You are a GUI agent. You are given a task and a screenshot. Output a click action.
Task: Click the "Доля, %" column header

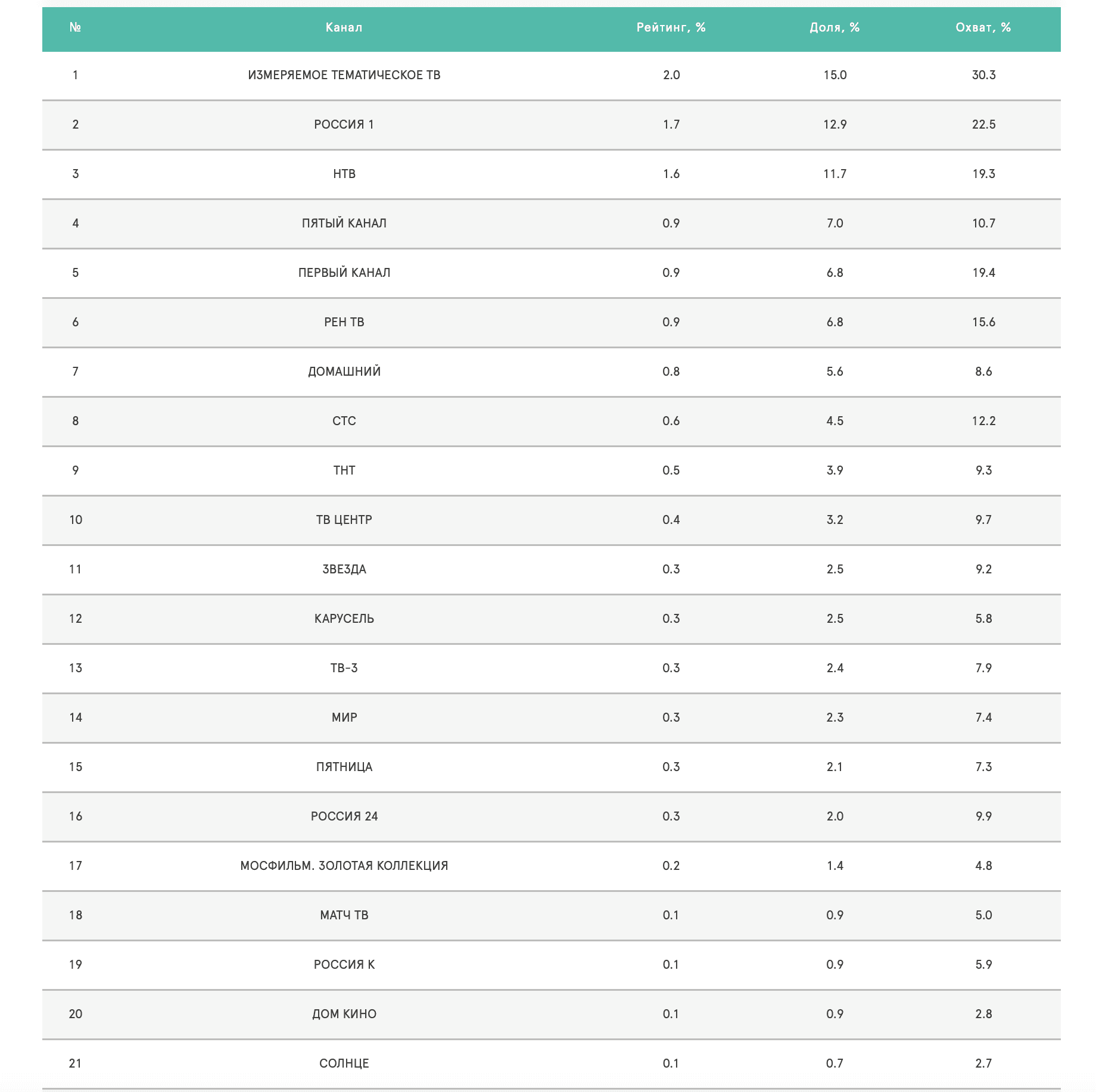pos(835,27)
